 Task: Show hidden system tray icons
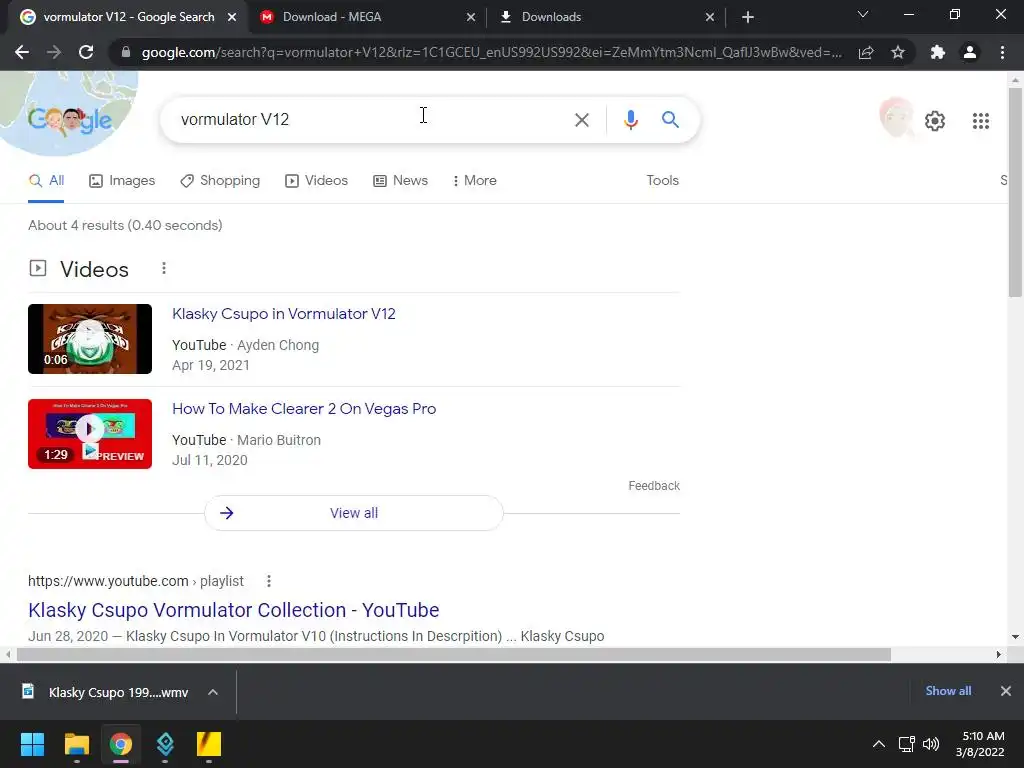pyautogui.click(x=879, y=744)
